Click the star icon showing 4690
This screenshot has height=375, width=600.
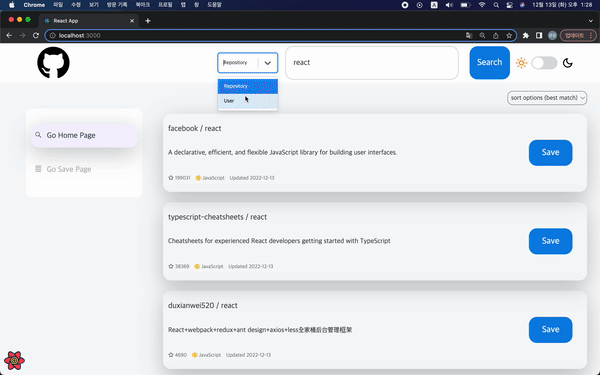[x=171, y=355]
